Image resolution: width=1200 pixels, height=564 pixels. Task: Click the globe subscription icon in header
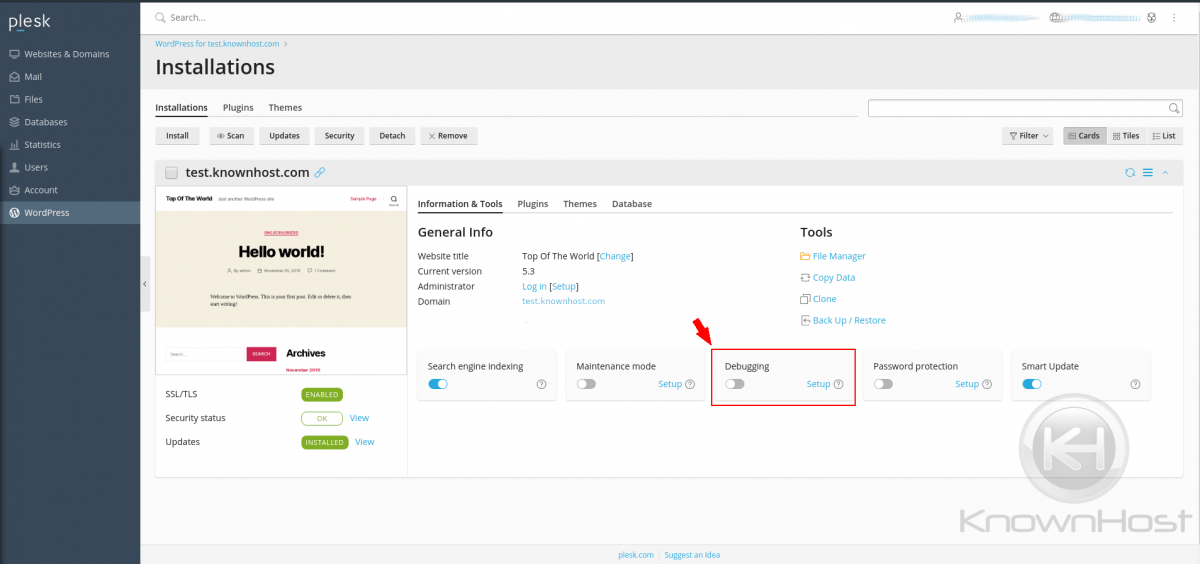point(1056,17)
